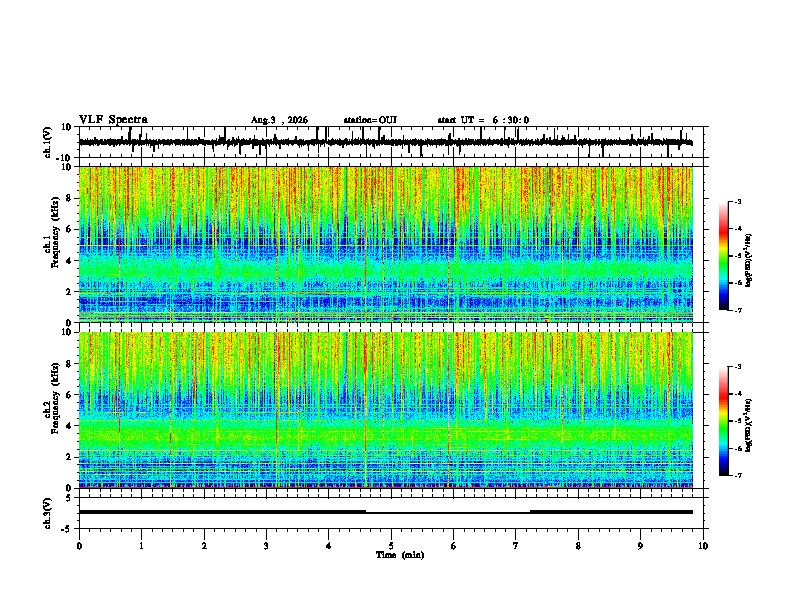This screenshot has width=792, height=612.
Task: Click the ch.3 black signal trace
Action: (x=385, y=512)
